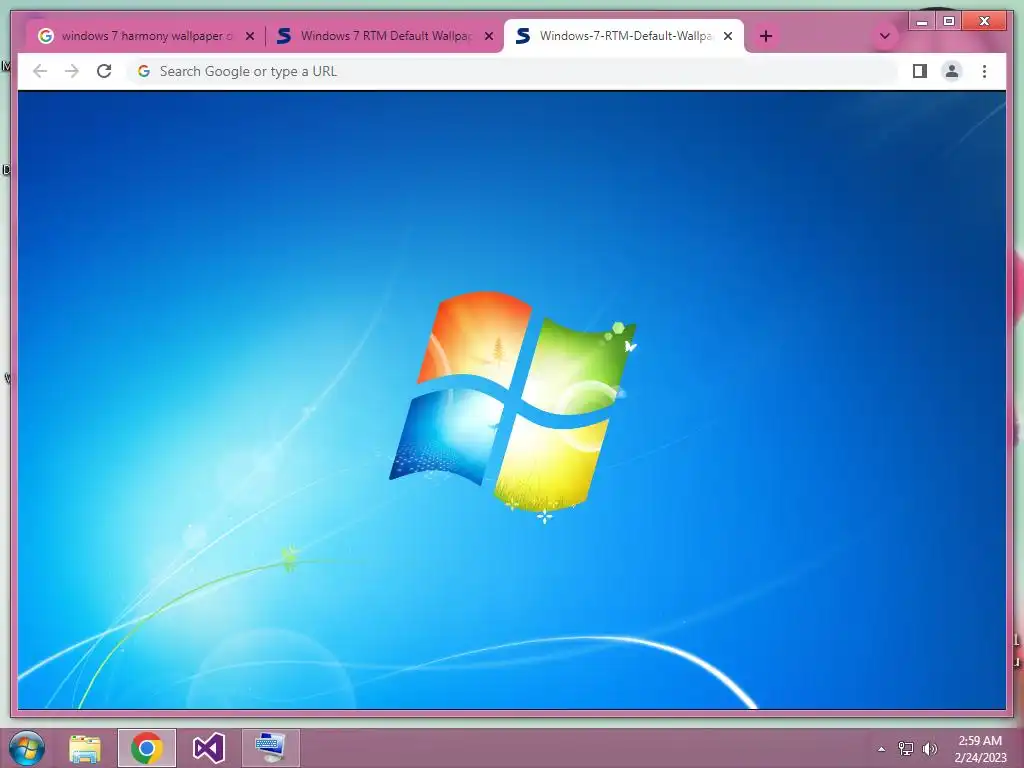The width and height of the screenshot is (1024, 768).
Task: Reload the current page
Action: tap(104, 71)
